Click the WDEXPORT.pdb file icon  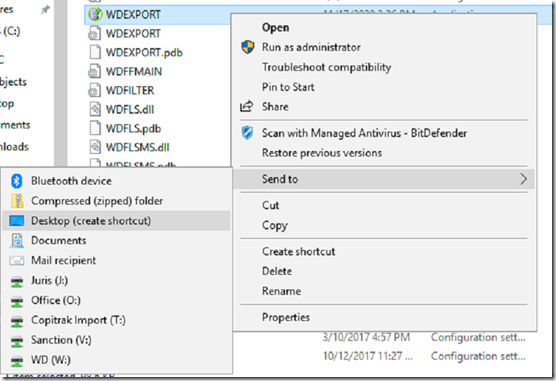95,53
